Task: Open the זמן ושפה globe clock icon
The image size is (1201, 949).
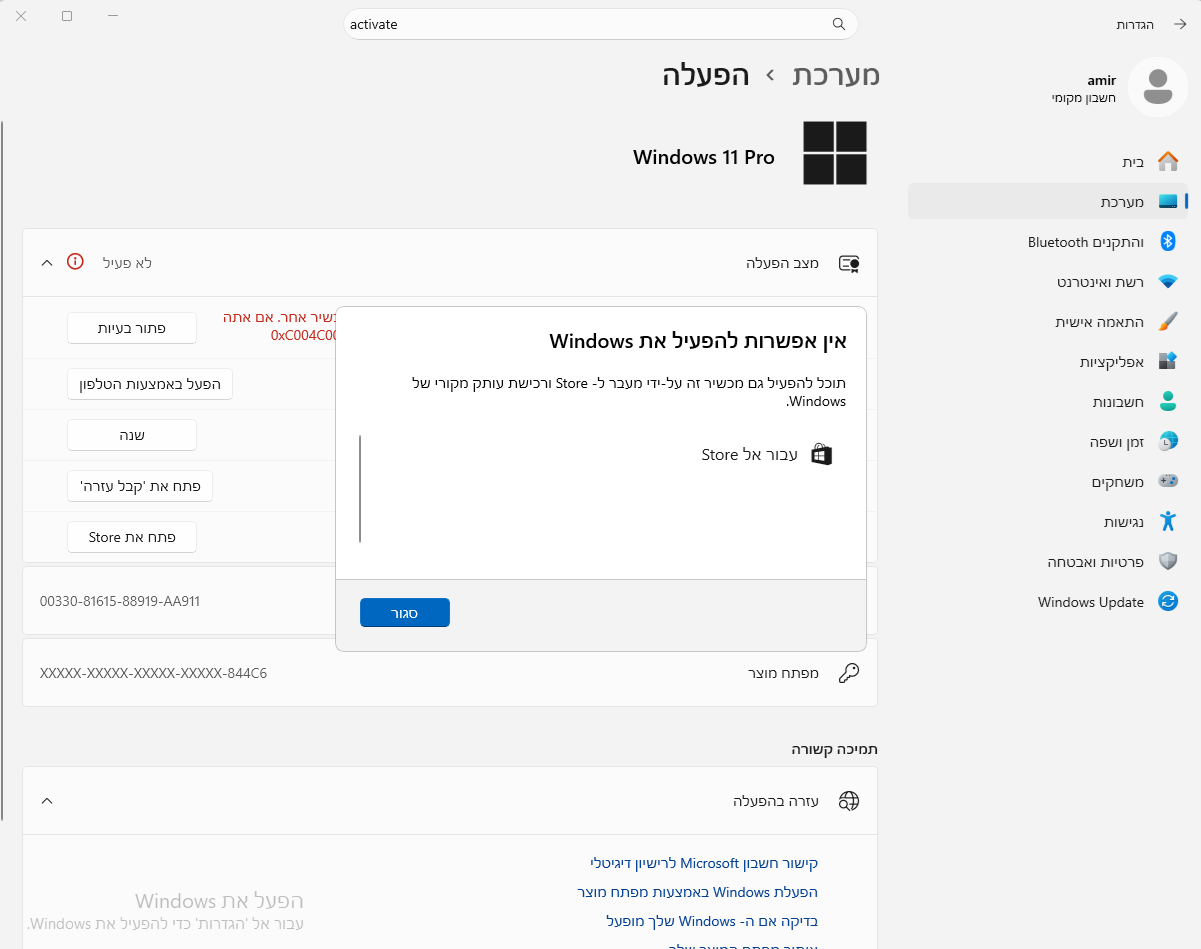Action: [1167, 441]
